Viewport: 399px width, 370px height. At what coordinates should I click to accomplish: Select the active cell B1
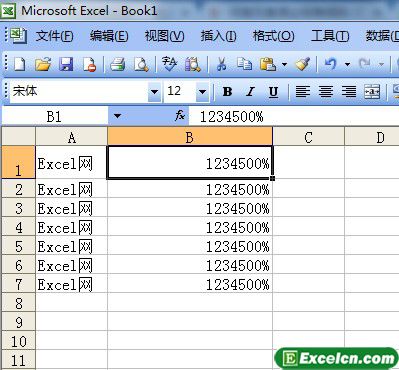[x=190, y=162]
